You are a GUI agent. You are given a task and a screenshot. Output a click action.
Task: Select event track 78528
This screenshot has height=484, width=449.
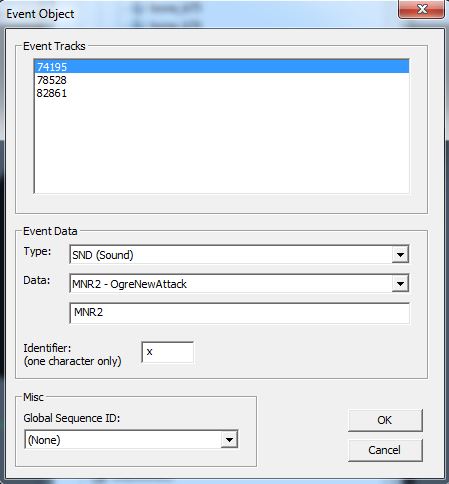coord(222,80)
